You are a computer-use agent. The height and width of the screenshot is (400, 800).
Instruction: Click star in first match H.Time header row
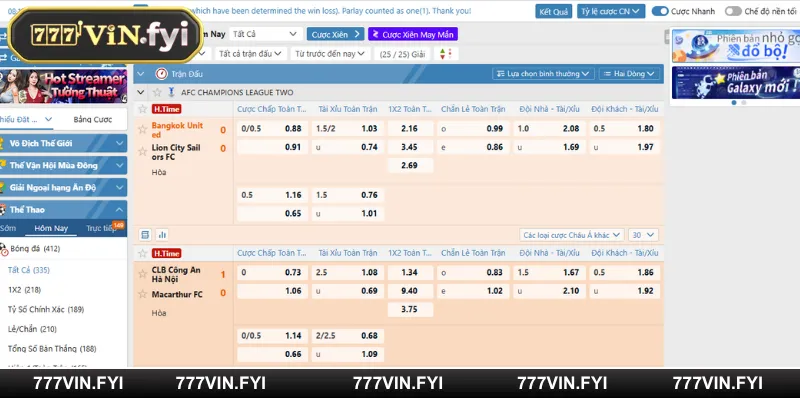[142, 109]
